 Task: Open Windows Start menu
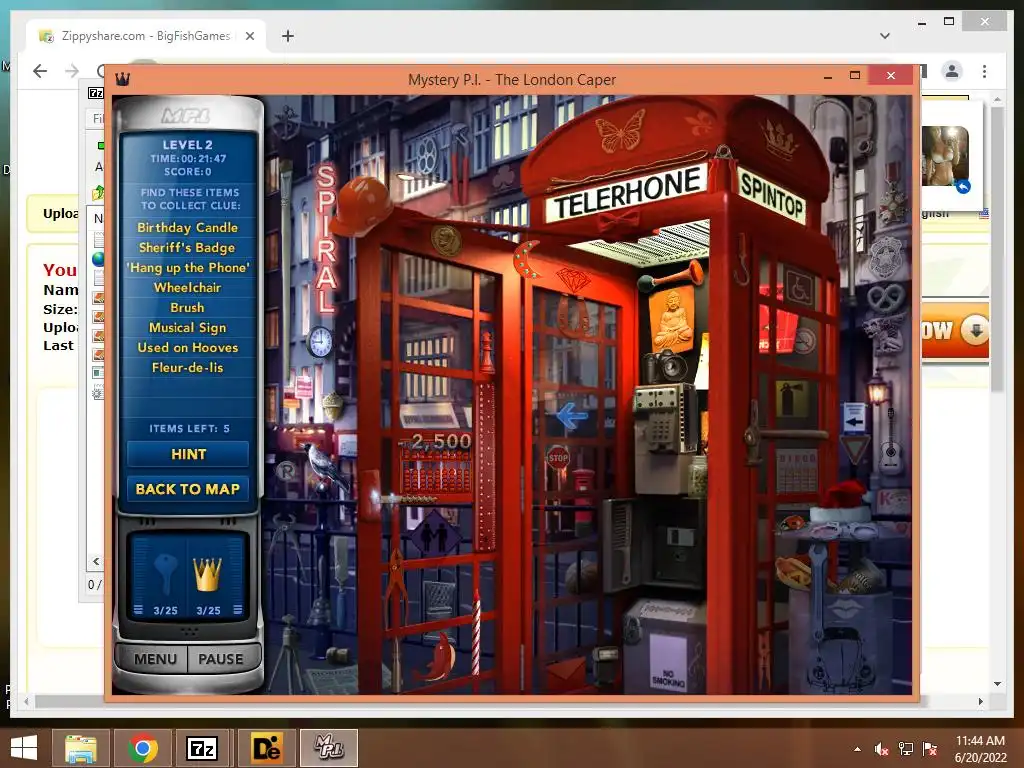[x=24, y=748]
